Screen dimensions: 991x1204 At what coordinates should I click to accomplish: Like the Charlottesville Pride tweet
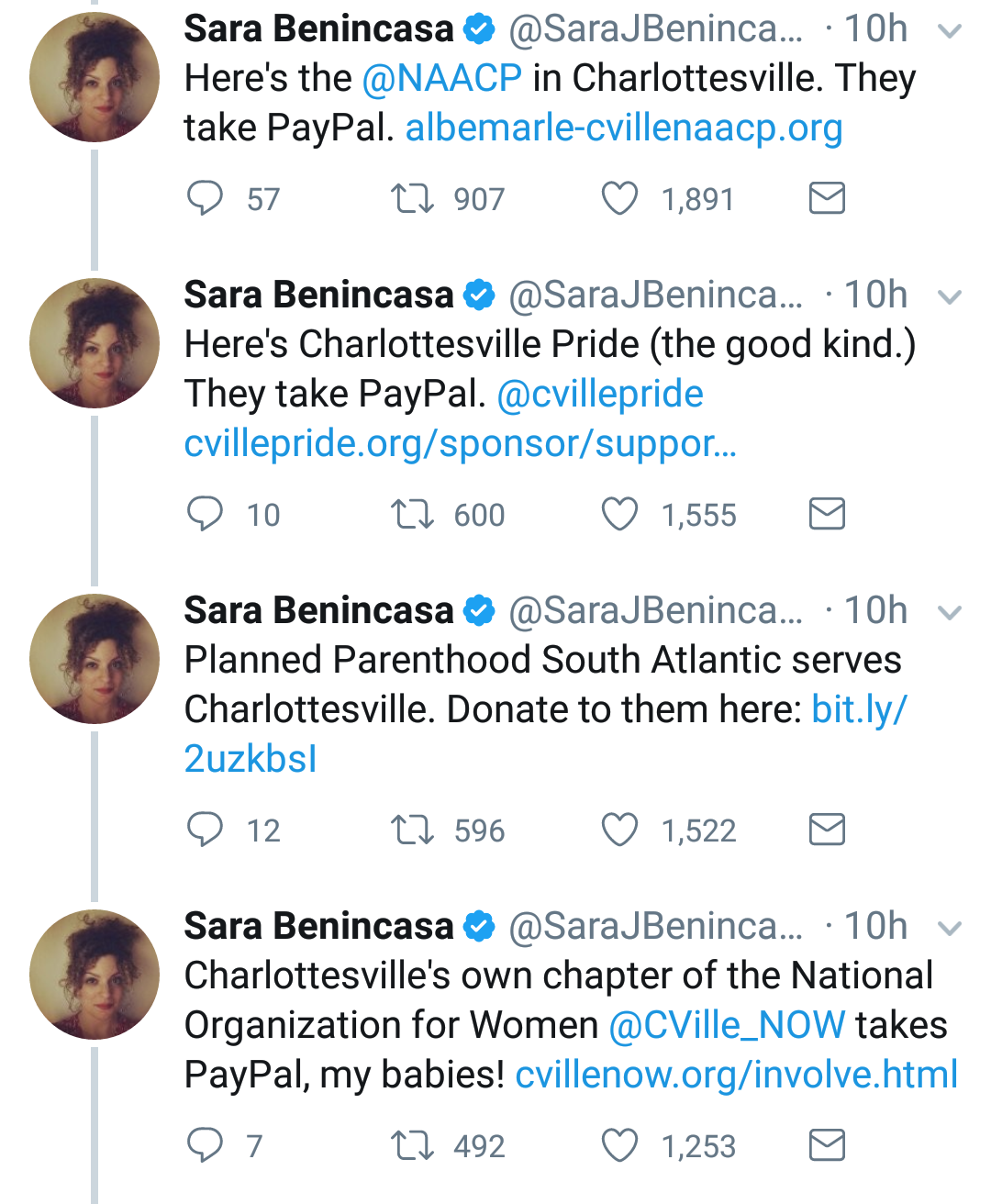click(x=619, y=514)
